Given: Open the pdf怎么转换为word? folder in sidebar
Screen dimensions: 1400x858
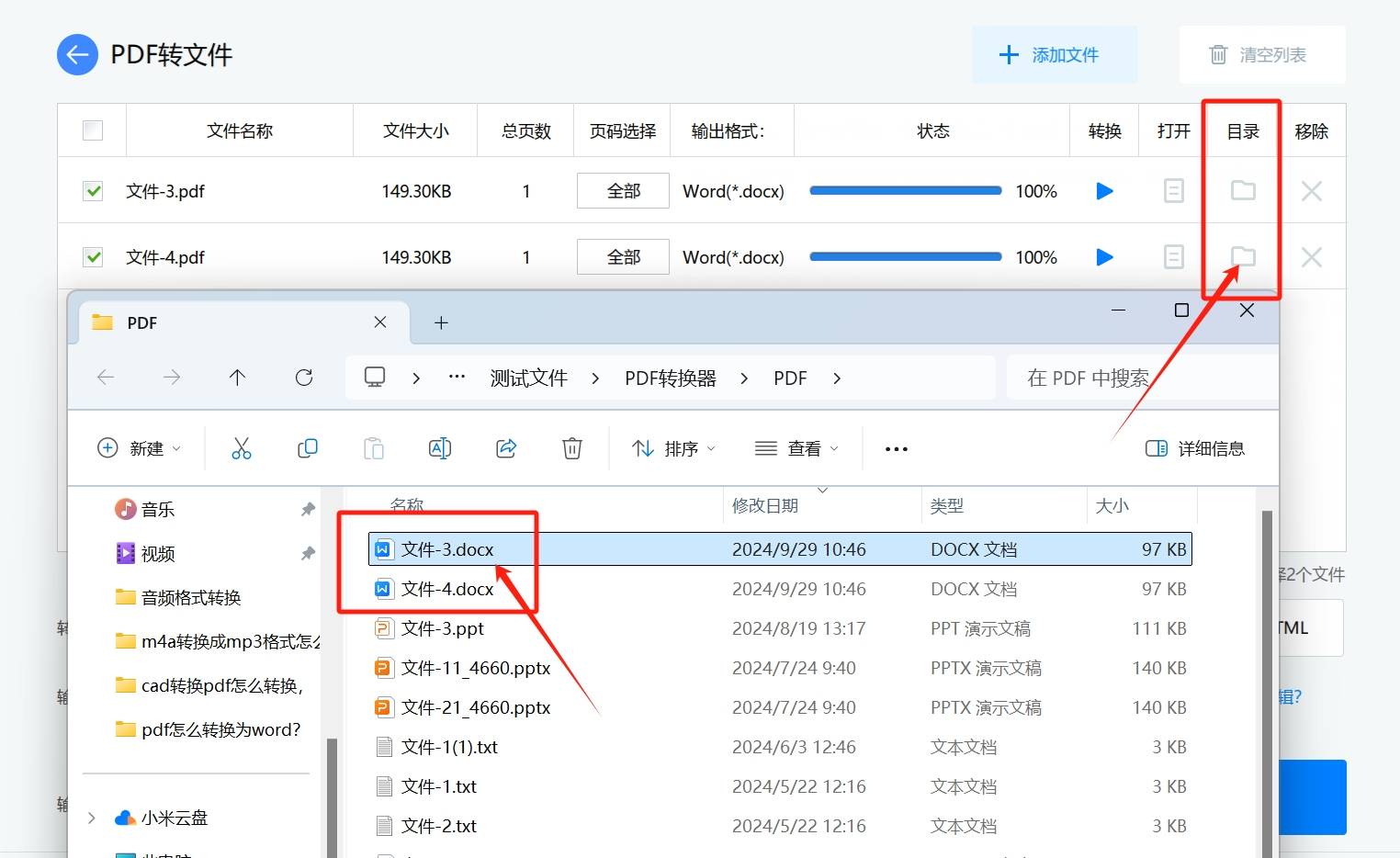Looking at the screenshot, I should click(209, 729).
